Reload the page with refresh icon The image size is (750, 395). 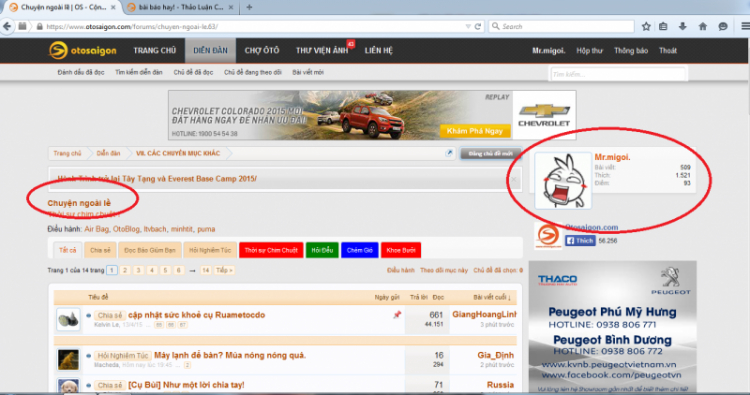(x=477, y=27)
